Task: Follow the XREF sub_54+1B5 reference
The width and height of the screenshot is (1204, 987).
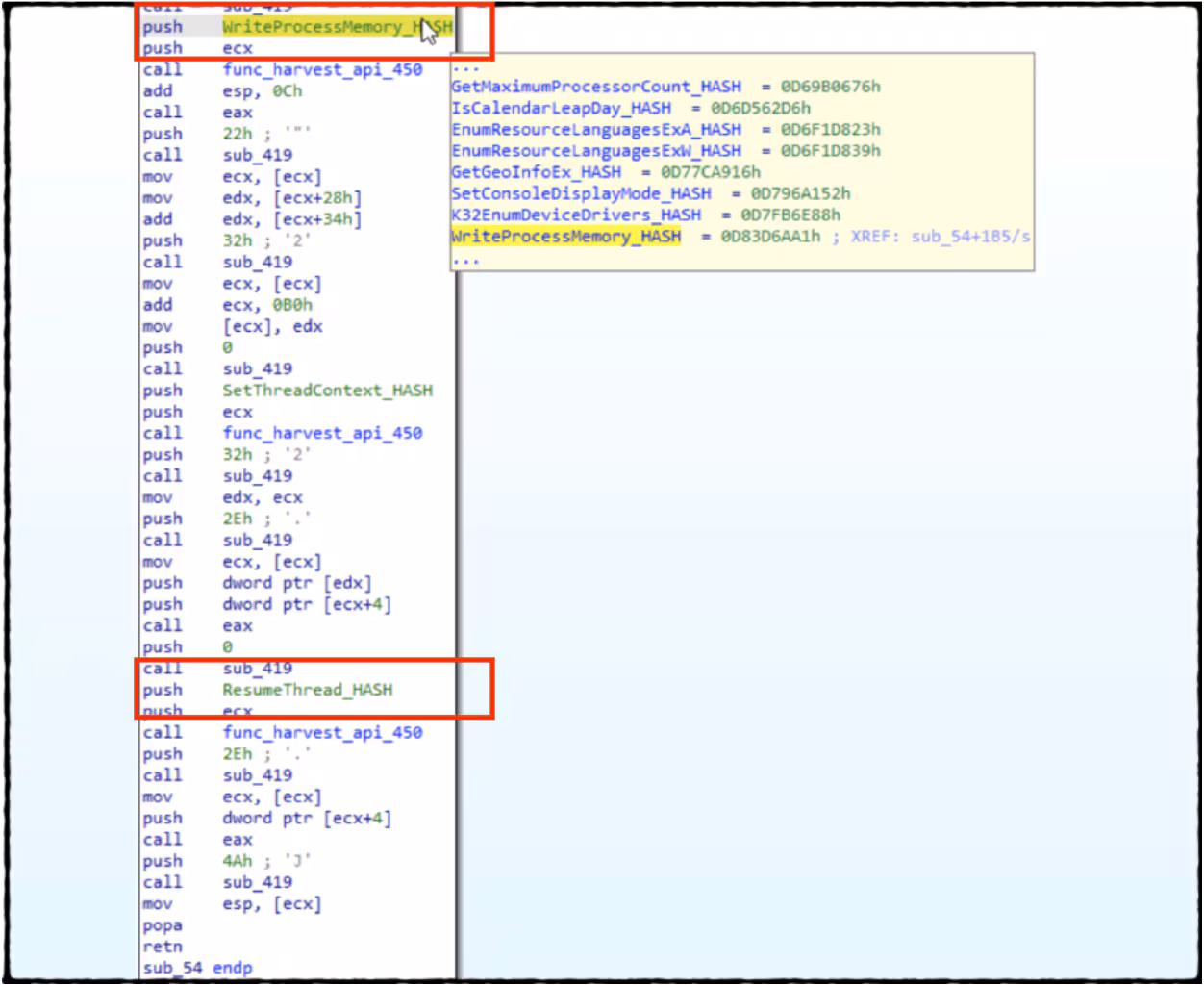Action: pyautogui.click(x=968, y=237)
